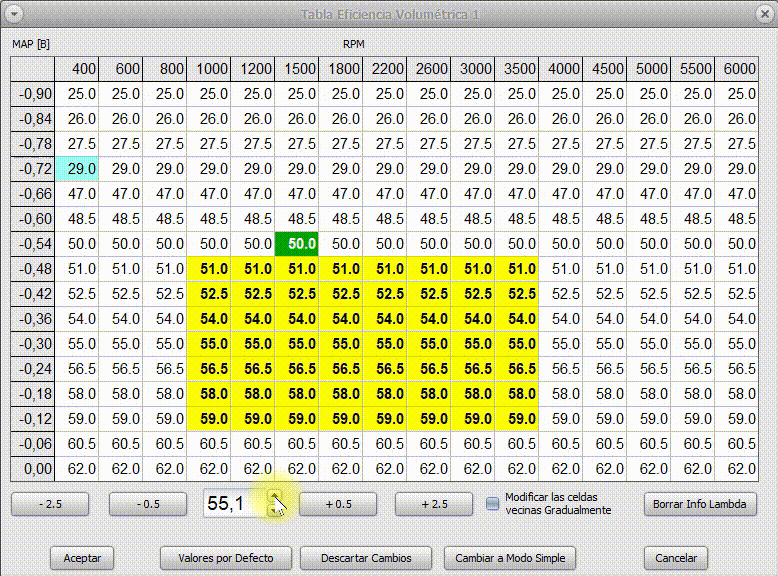Viewport: 778px width, 576px height.
Task: Decrease value with spinner down arrow
Action: point(275,510)
